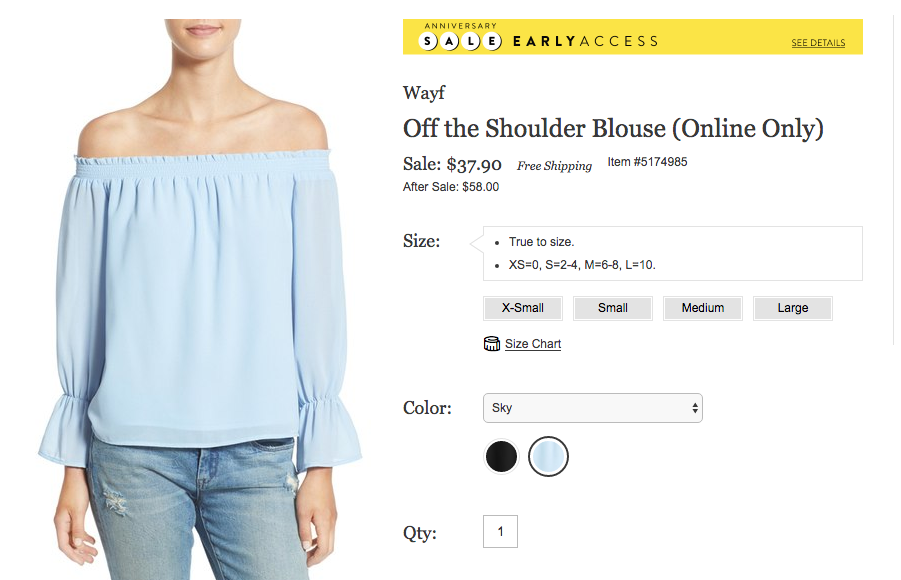
Task: Choose the Large size button
Action: click(793, 308)
